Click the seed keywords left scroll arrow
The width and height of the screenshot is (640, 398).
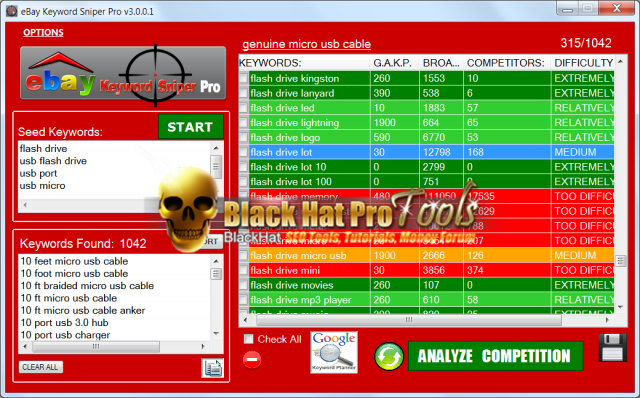click(x=25, y=205)
